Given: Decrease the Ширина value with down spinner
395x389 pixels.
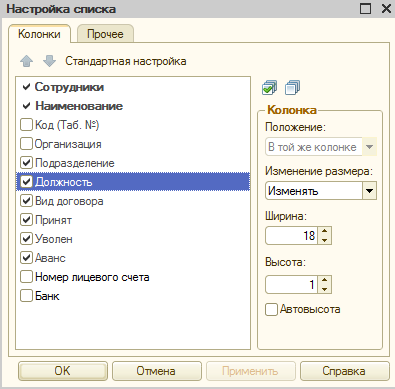Looking at the screenshot, I should (325, 240).
